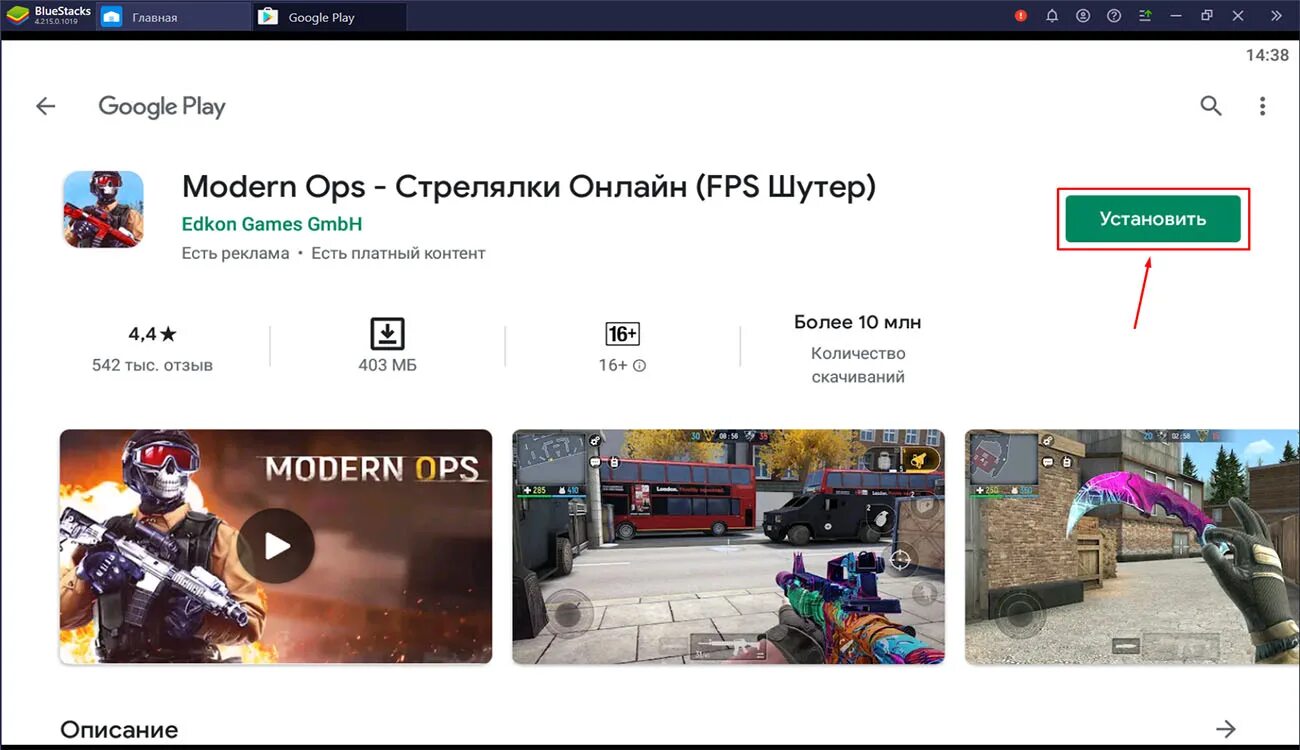Open BlueStacks account profile icon
This screenshot has width=1300, height=750.
point(1083,16)
